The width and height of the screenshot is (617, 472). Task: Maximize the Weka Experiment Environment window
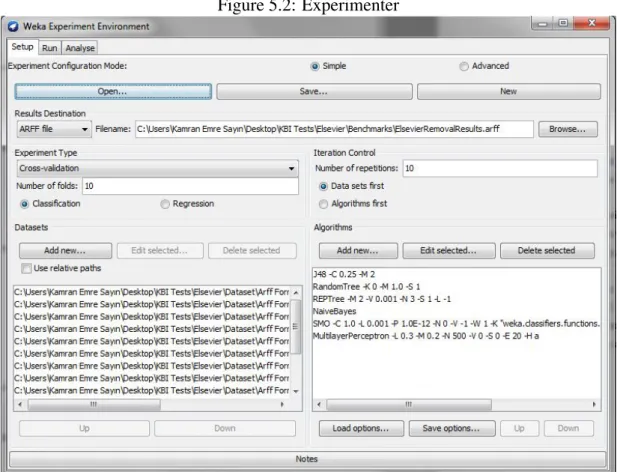563,24
